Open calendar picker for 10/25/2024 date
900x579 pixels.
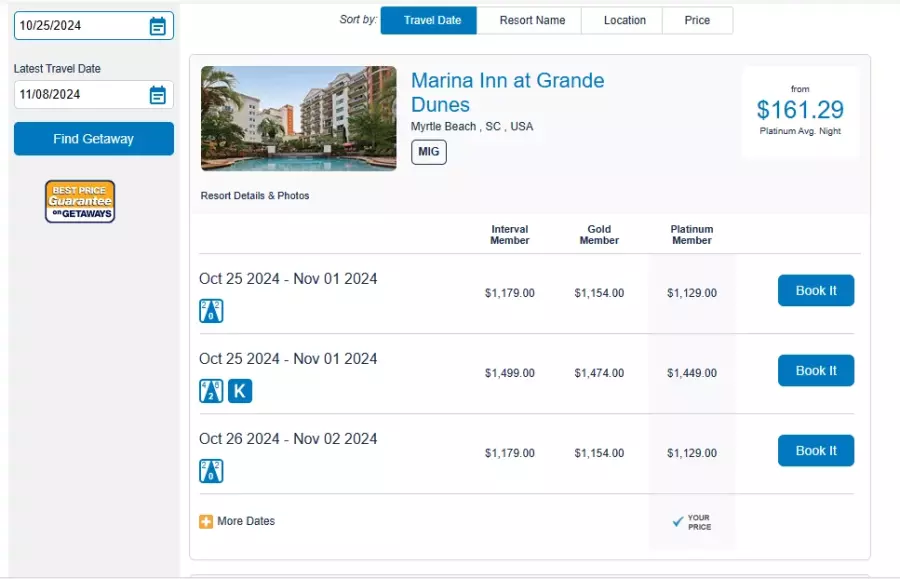pyautogui.click(x=157, y=26)
